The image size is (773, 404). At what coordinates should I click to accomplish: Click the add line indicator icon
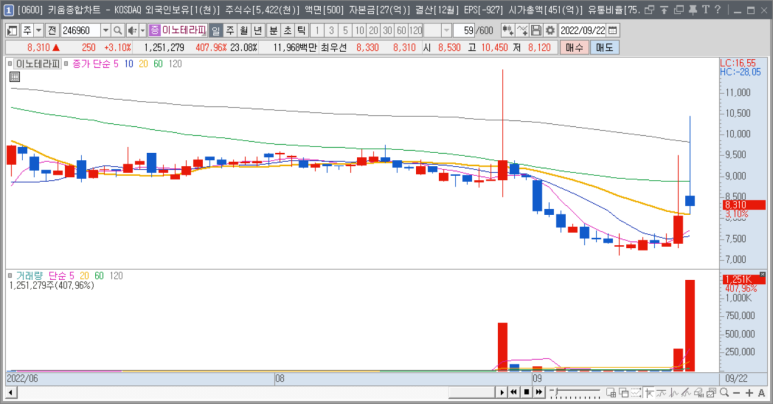[522, 31]
